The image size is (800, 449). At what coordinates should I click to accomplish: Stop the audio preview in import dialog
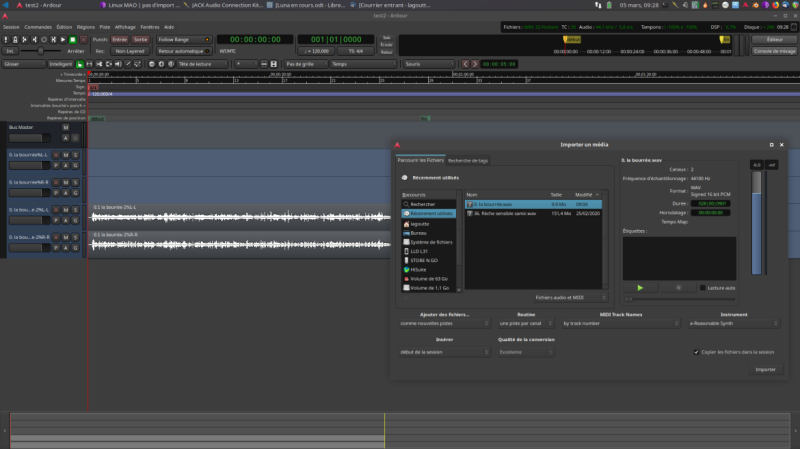click(x=678, y=287)
